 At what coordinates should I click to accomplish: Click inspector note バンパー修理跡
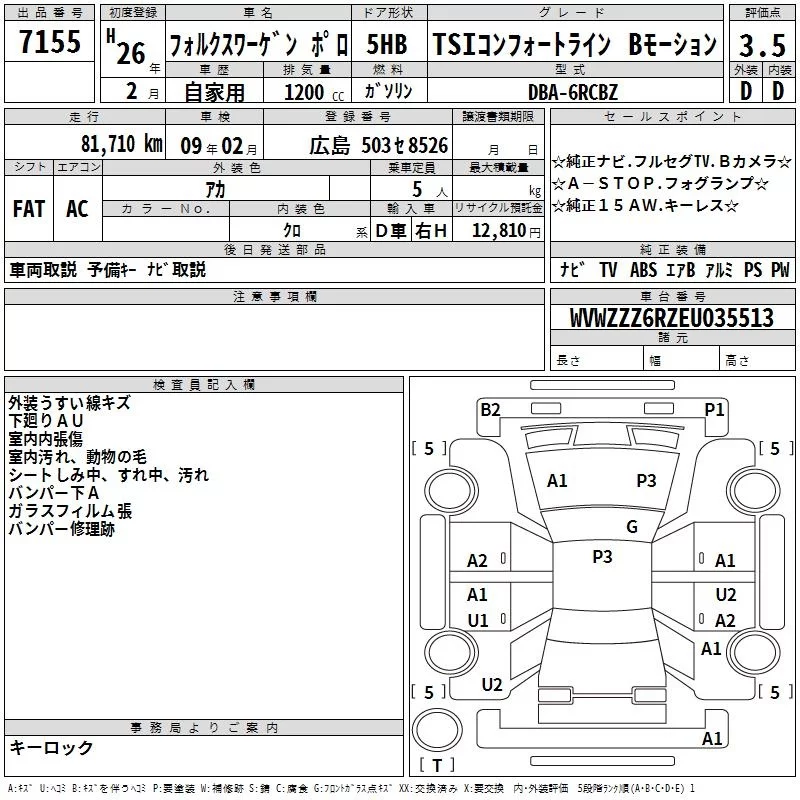point(61,529)
